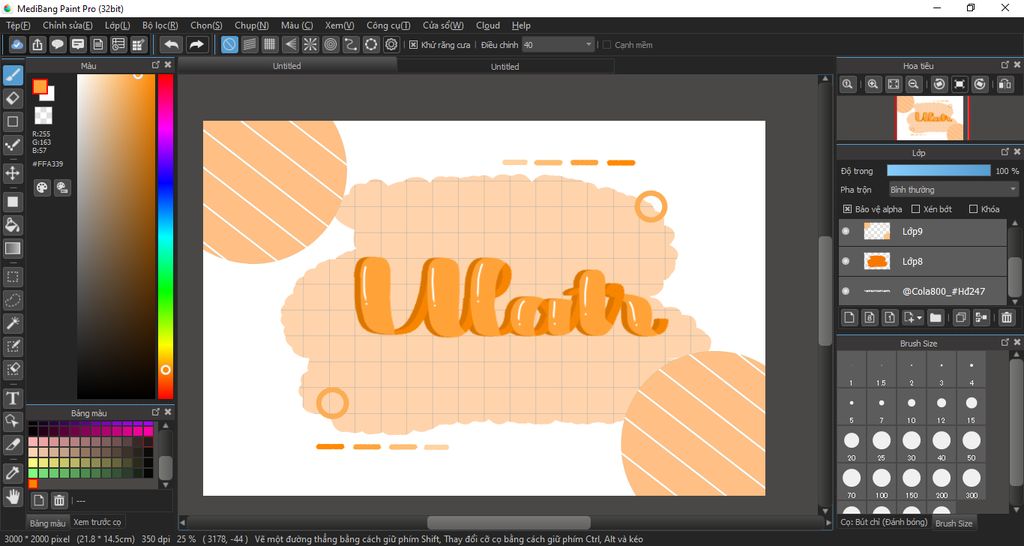Click the Redo arrow in the toolbar

196,44
